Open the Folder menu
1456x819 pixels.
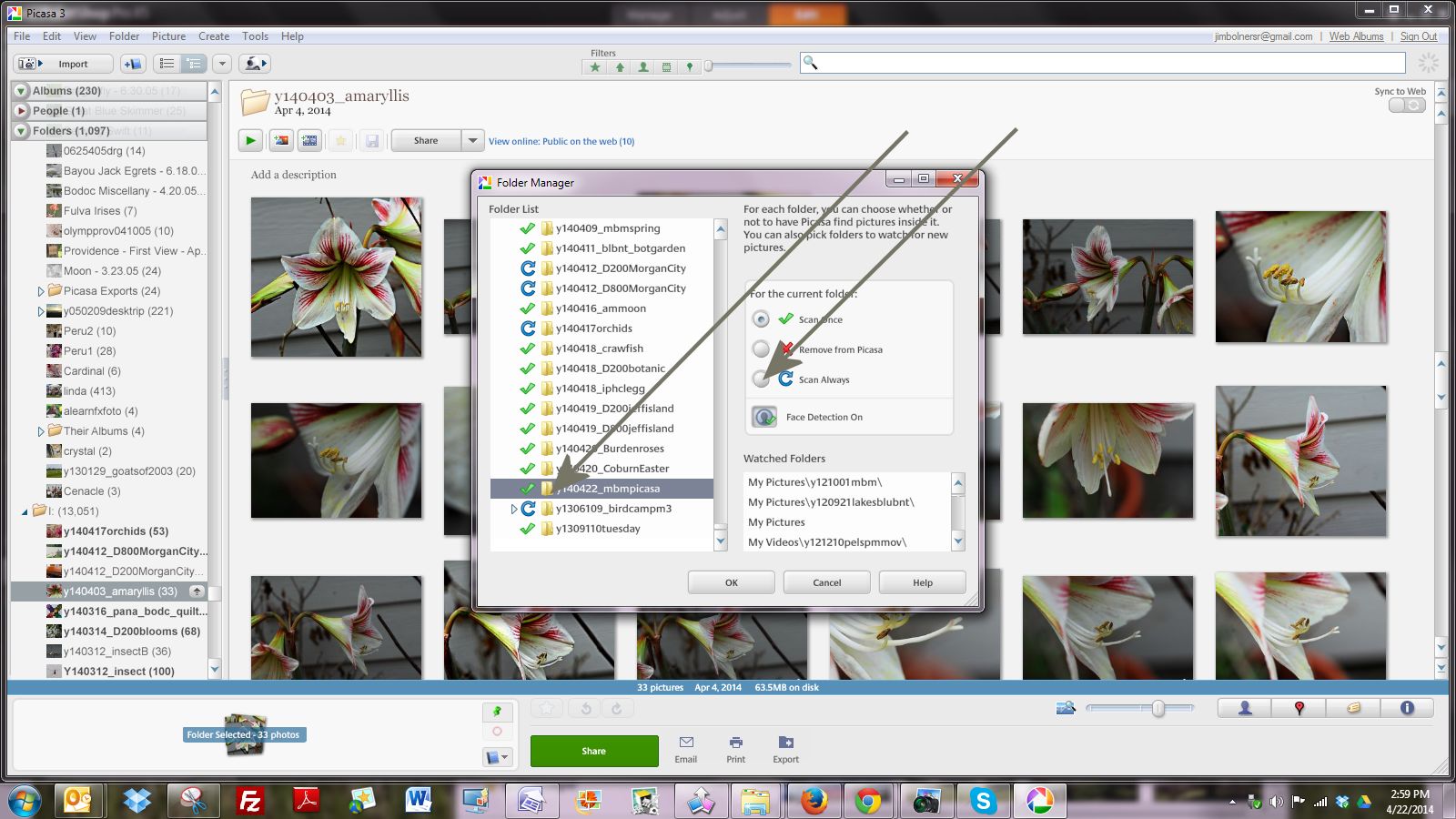click(x=124, y=36)
